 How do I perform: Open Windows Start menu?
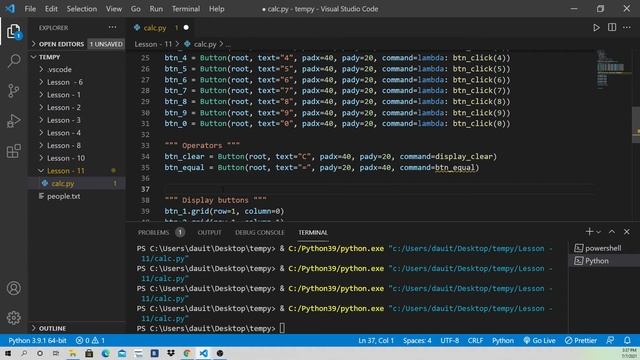tap(8, 353)
